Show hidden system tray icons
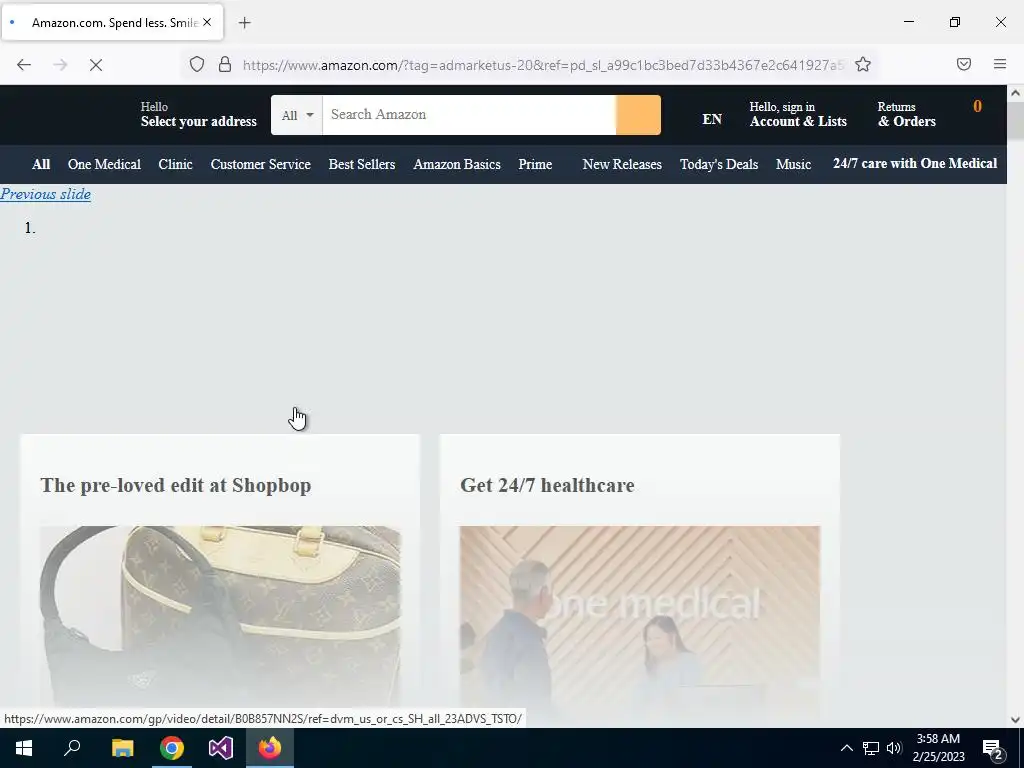Image resolution: width=1024 pixels, height=768 pixels. (846, 748)
